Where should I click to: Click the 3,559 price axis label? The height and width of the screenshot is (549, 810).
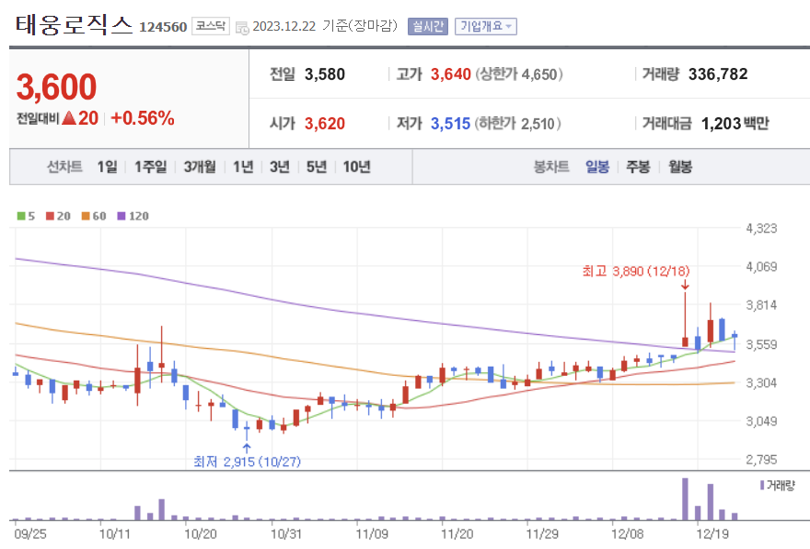[761, 344]
